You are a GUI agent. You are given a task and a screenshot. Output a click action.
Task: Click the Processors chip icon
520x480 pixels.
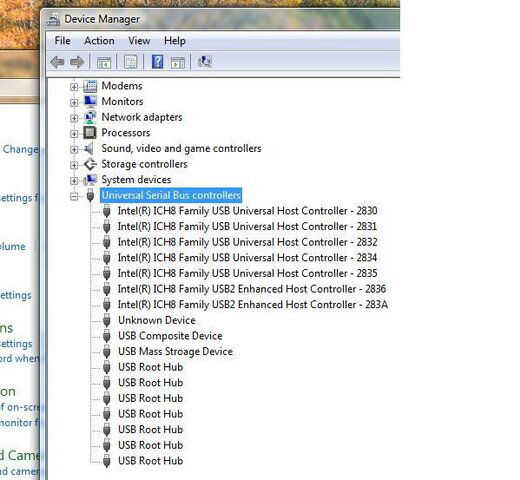(x=90, y=133)
